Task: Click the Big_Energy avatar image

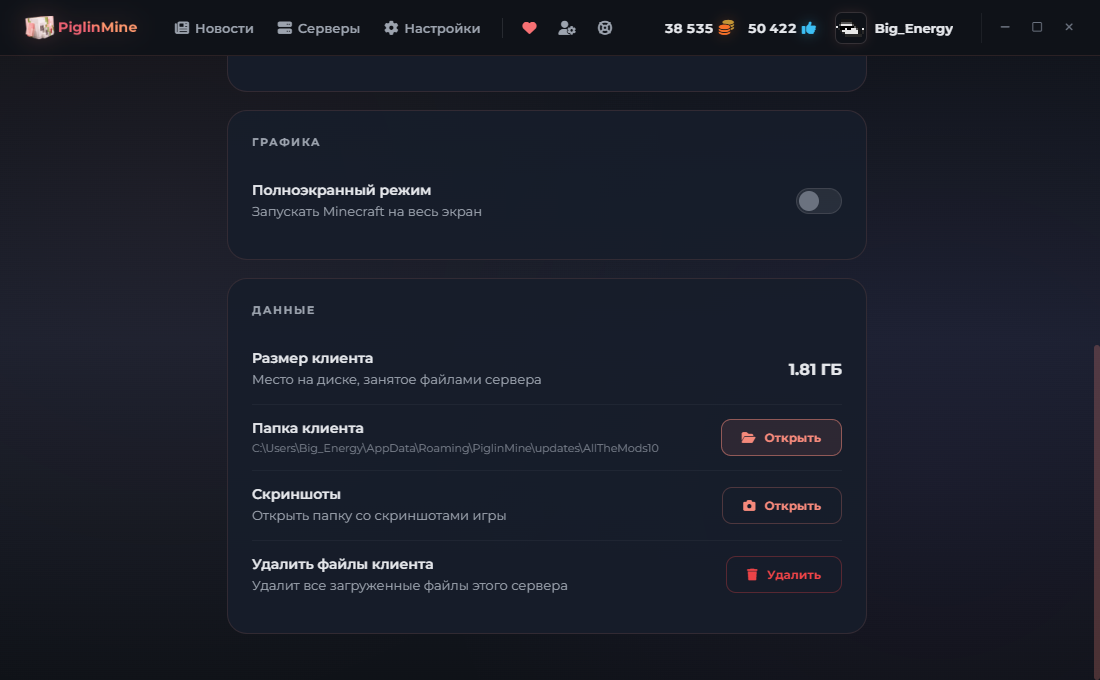Action: 850,28
